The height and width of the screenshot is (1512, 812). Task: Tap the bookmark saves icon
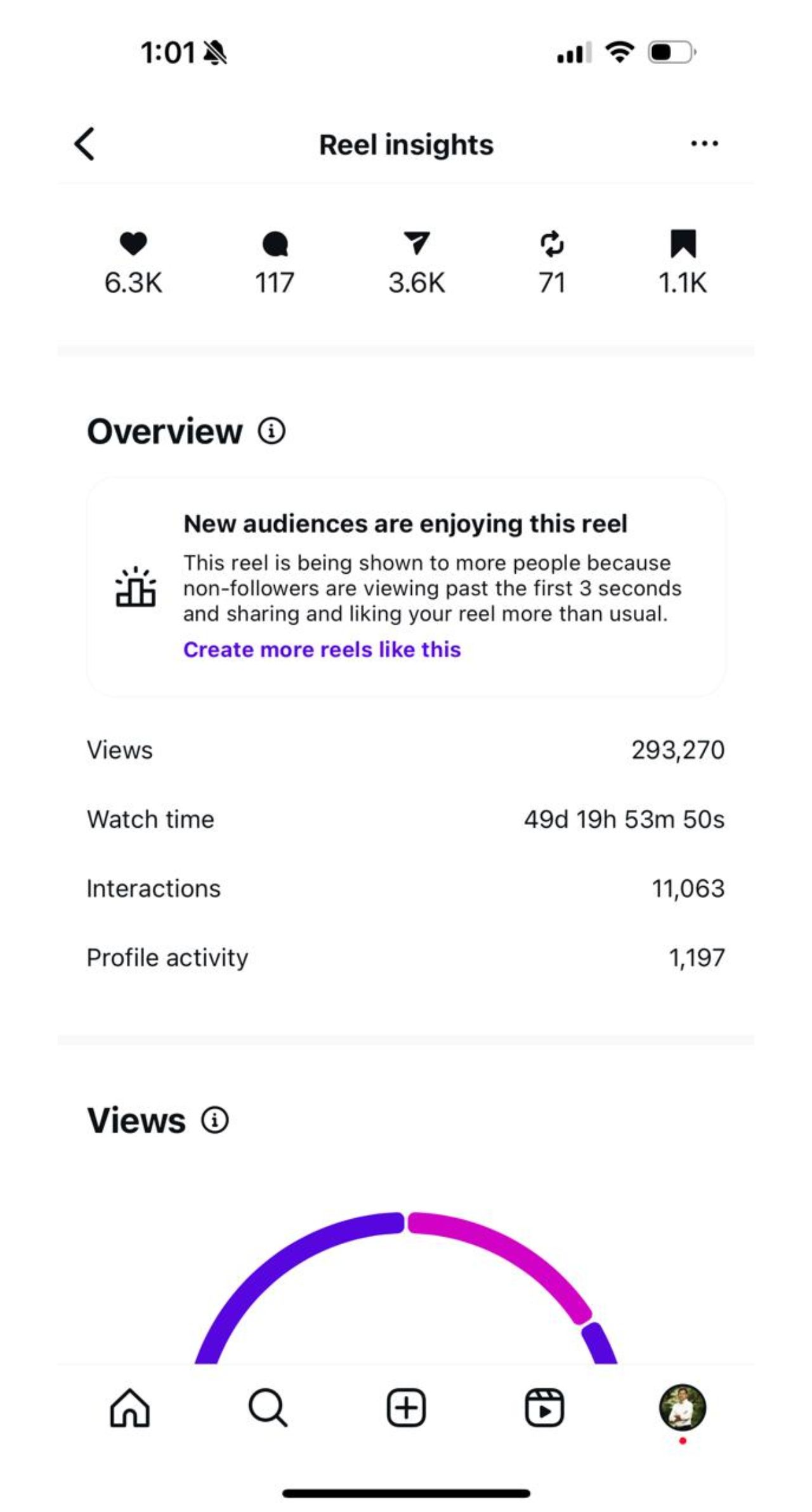point(683,244)
